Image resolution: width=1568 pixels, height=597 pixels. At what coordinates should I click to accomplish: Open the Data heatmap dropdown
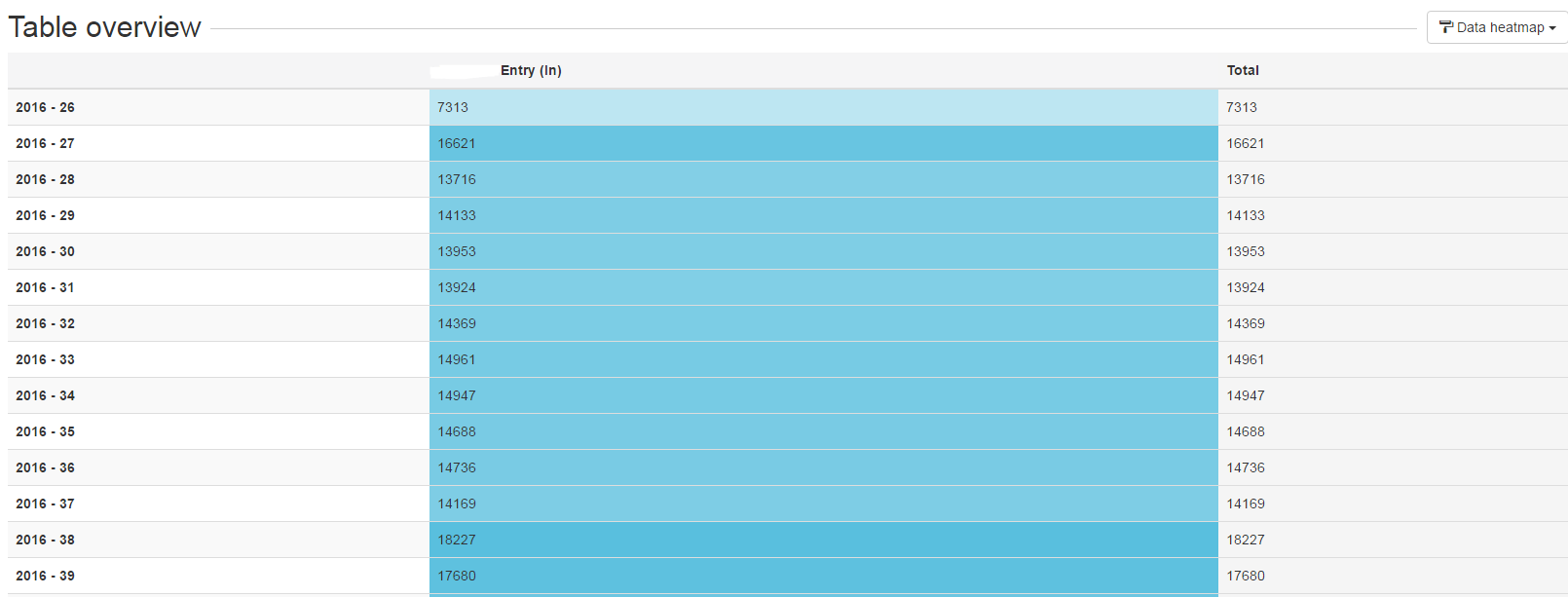(x=1497, y=27)
